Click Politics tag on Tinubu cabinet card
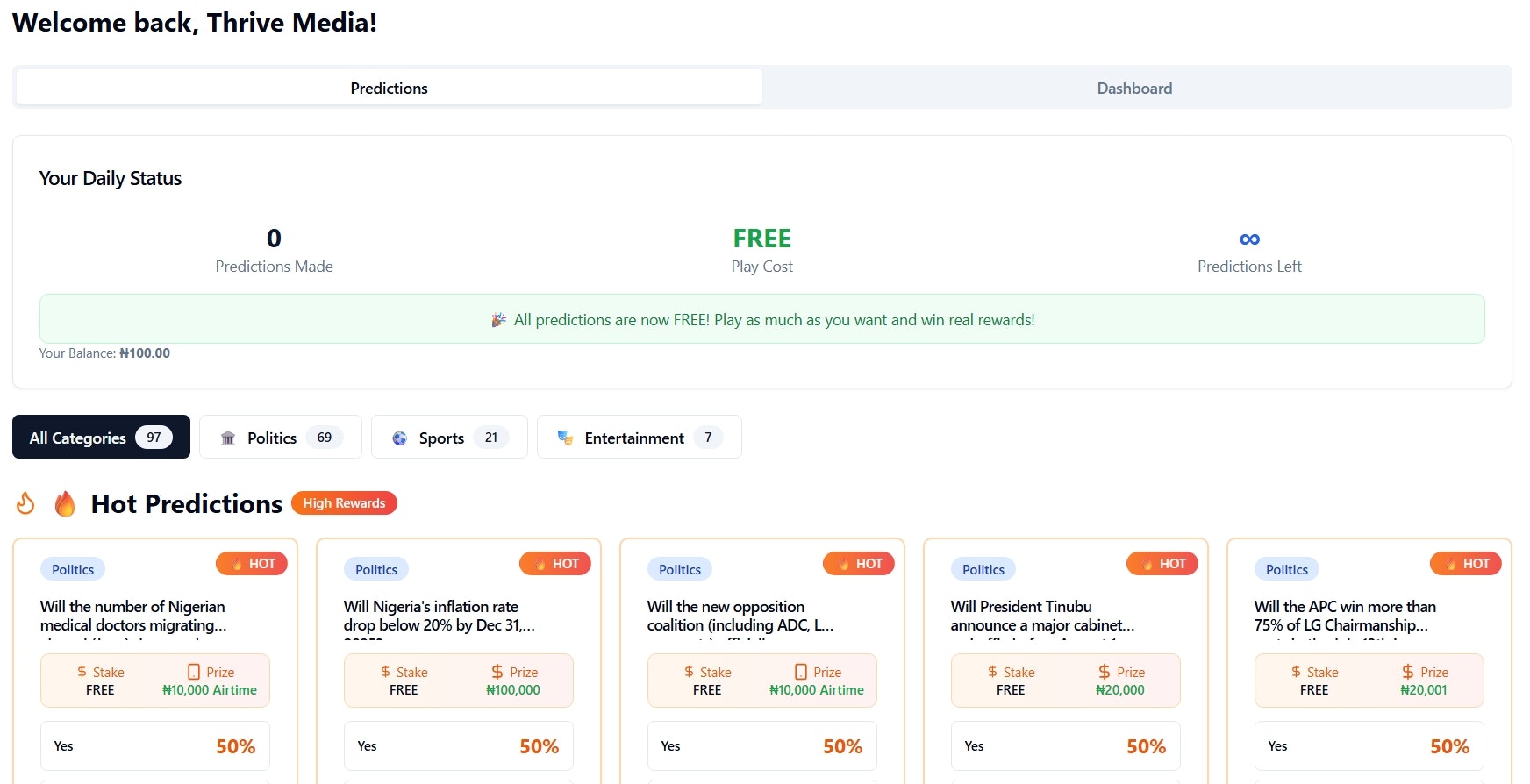The width and height of the screenshot is (1530, 784). 983,569
